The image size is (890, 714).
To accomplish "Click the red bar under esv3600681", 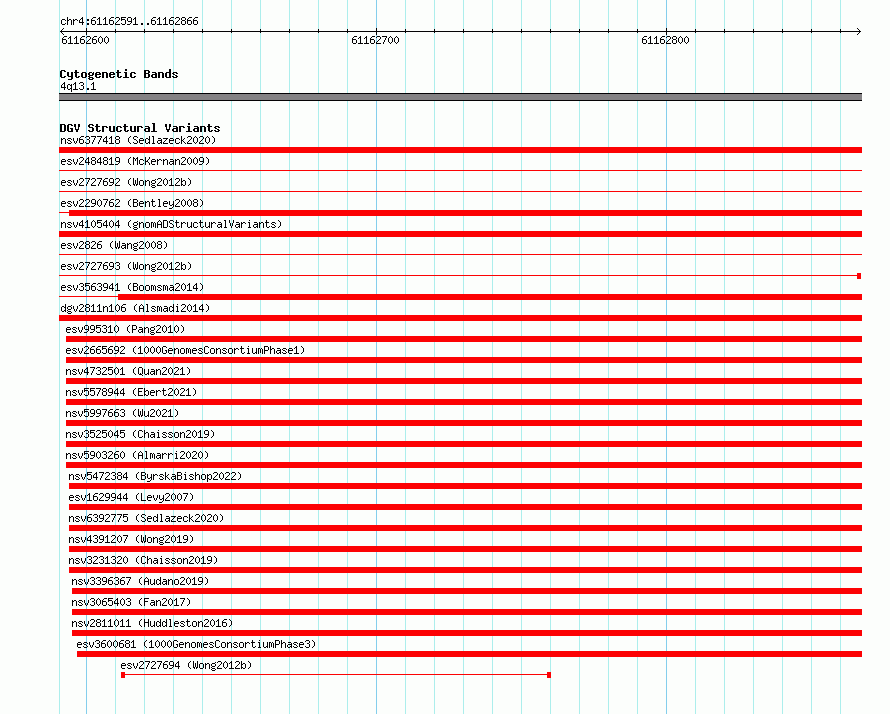I will point(469,654).
